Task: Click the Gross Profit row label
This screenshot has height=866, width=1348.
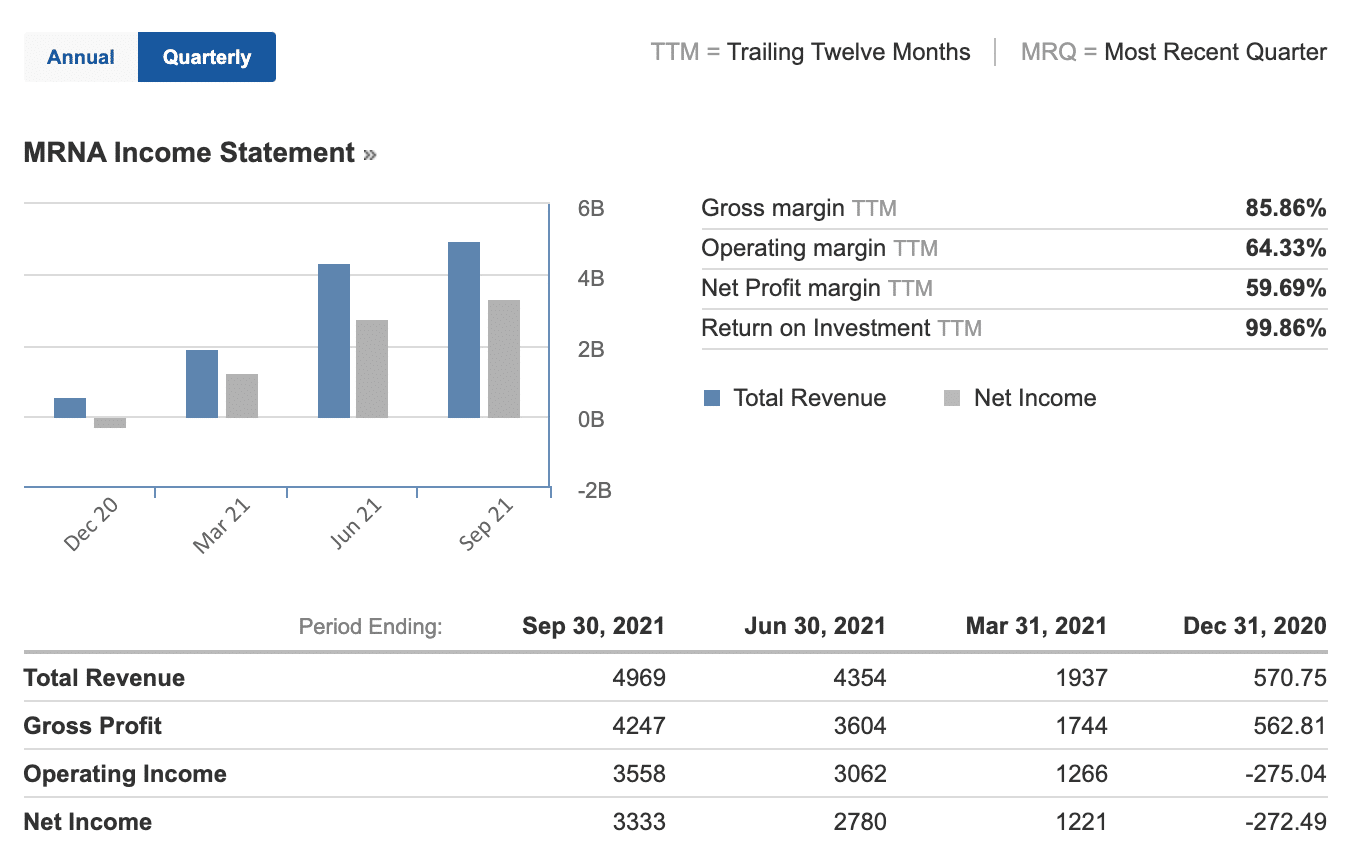Action: point(93,726)
